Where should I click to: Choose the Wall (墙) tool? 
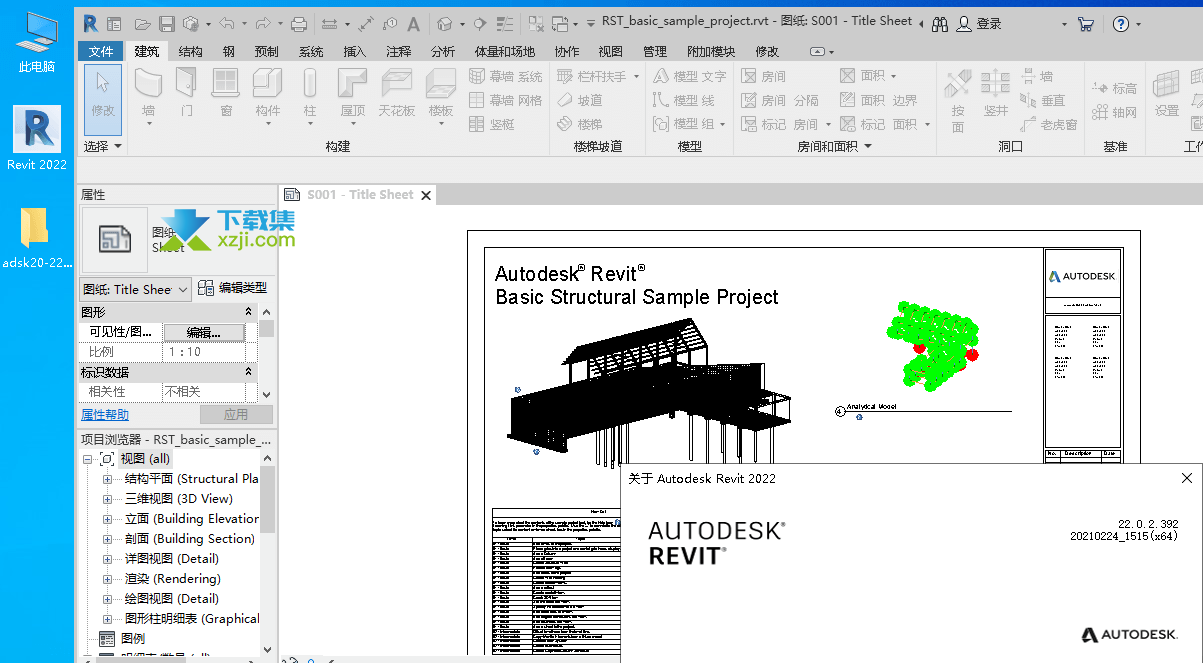[149, 97]
